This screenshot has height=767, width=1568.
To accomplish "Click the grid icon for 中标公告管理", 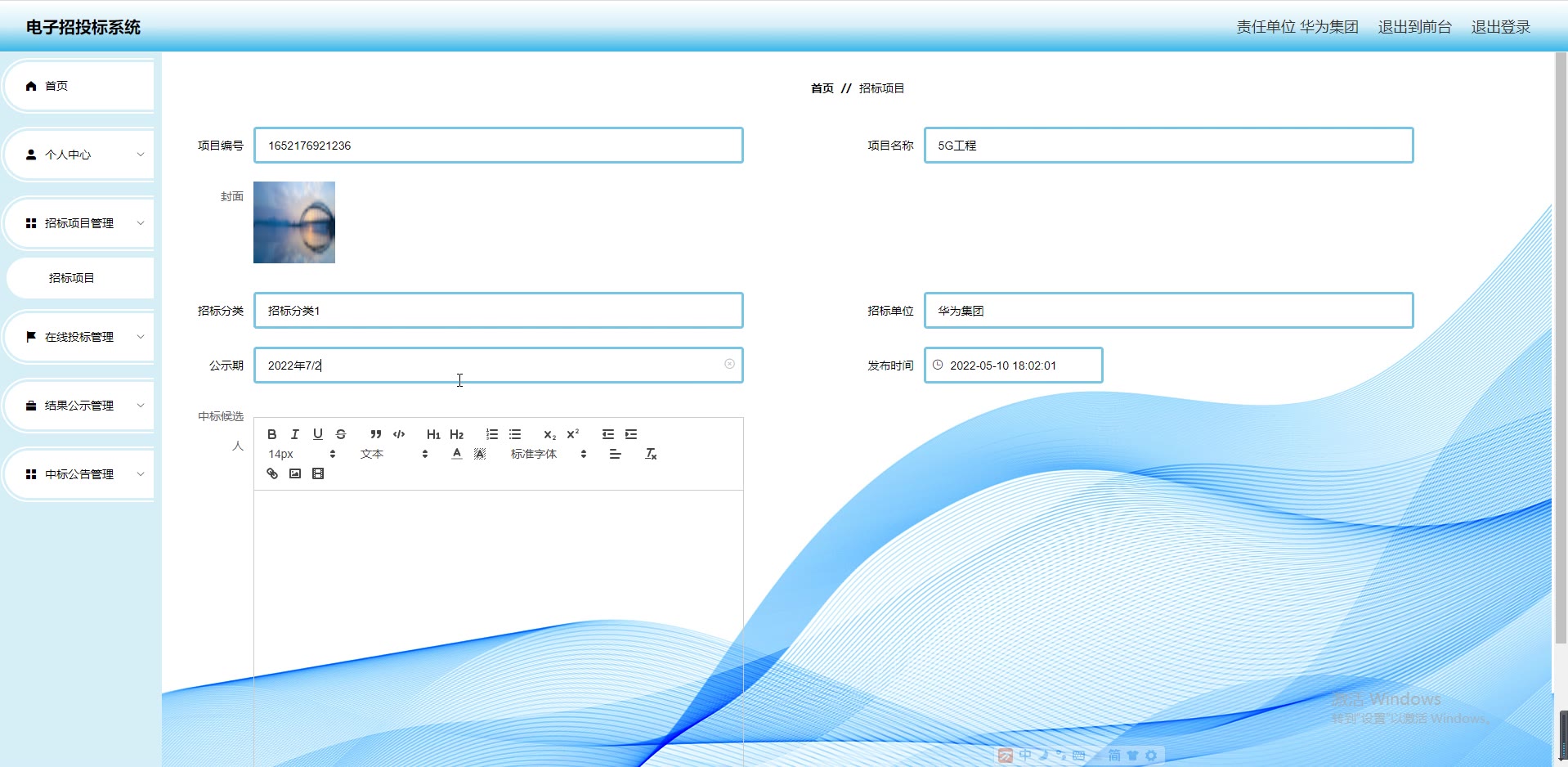I will (x=31, y=474).
